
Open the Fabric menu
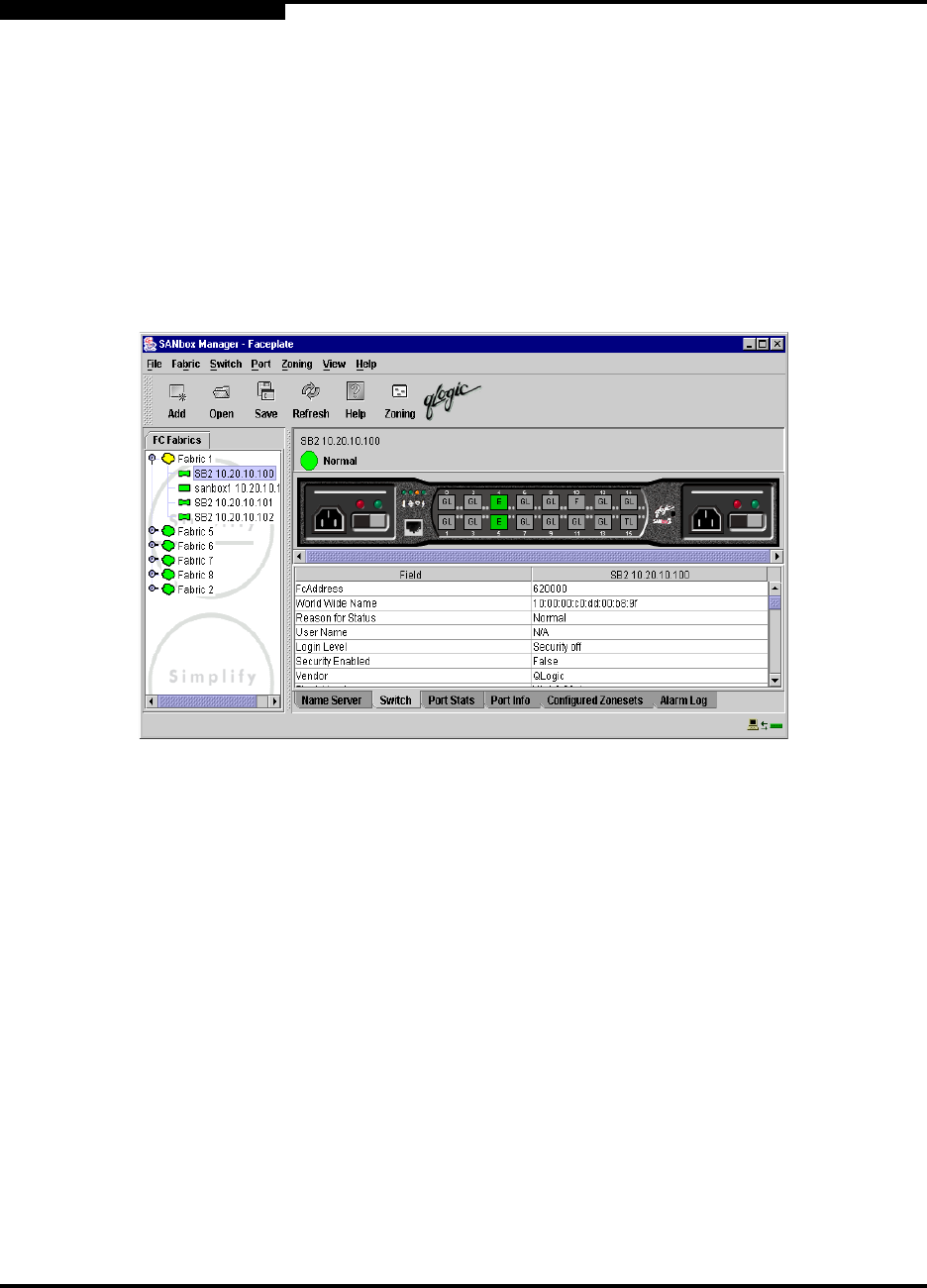click(x=185, y=365)
